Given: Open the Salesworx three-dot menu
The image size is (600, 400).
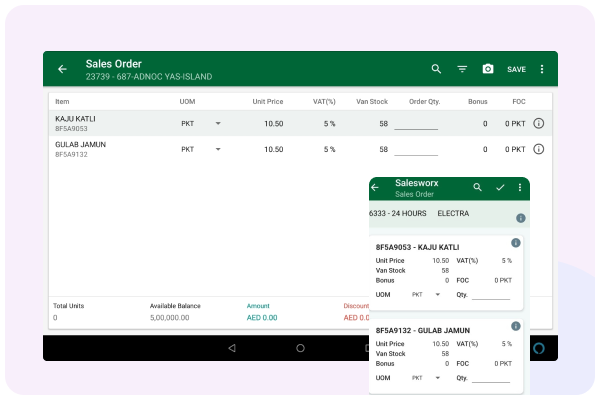Looking at the screenshot, I should (520, 188).
